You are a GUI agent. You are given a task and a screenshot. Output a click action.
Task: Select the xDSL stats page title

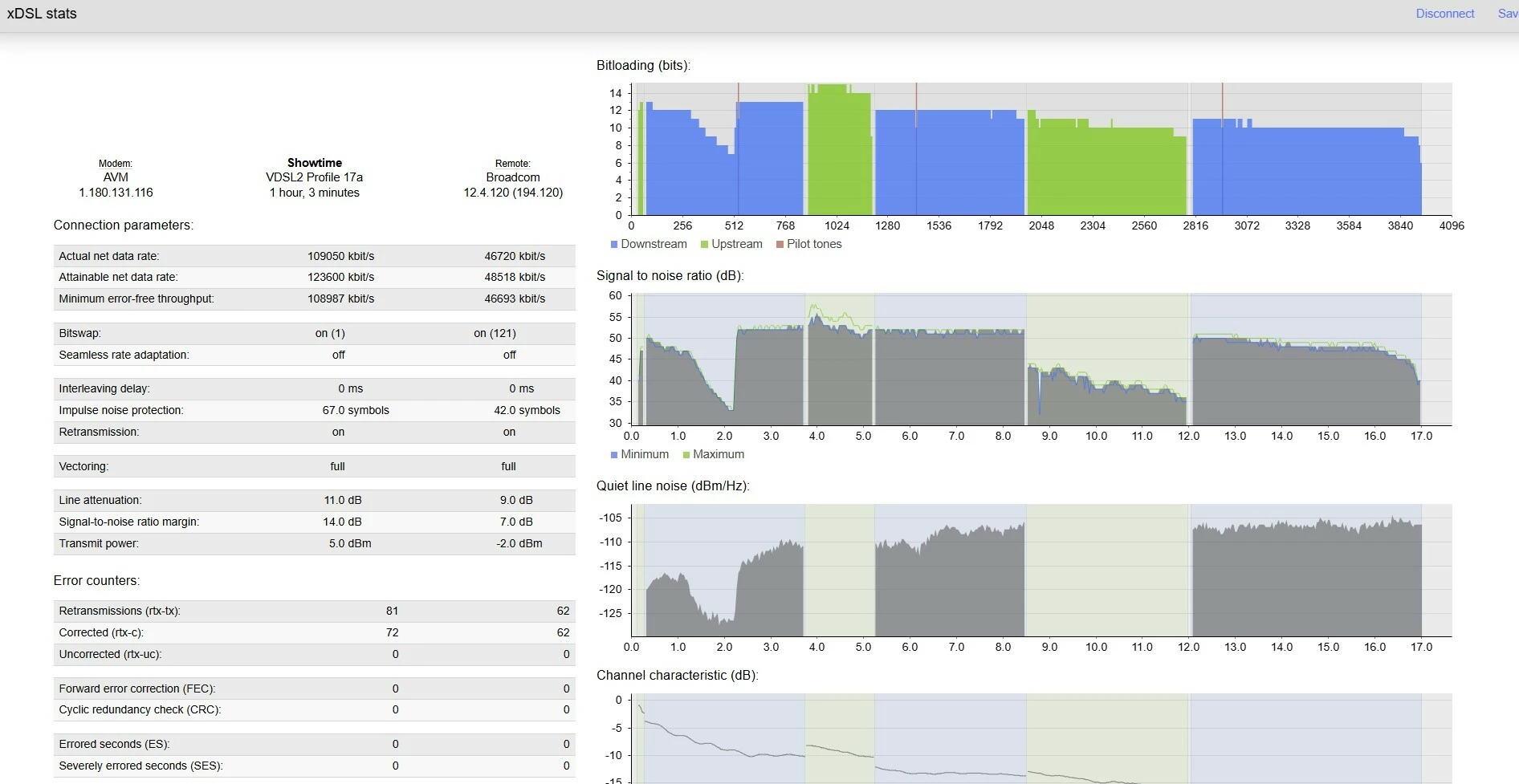pos(42,14)
